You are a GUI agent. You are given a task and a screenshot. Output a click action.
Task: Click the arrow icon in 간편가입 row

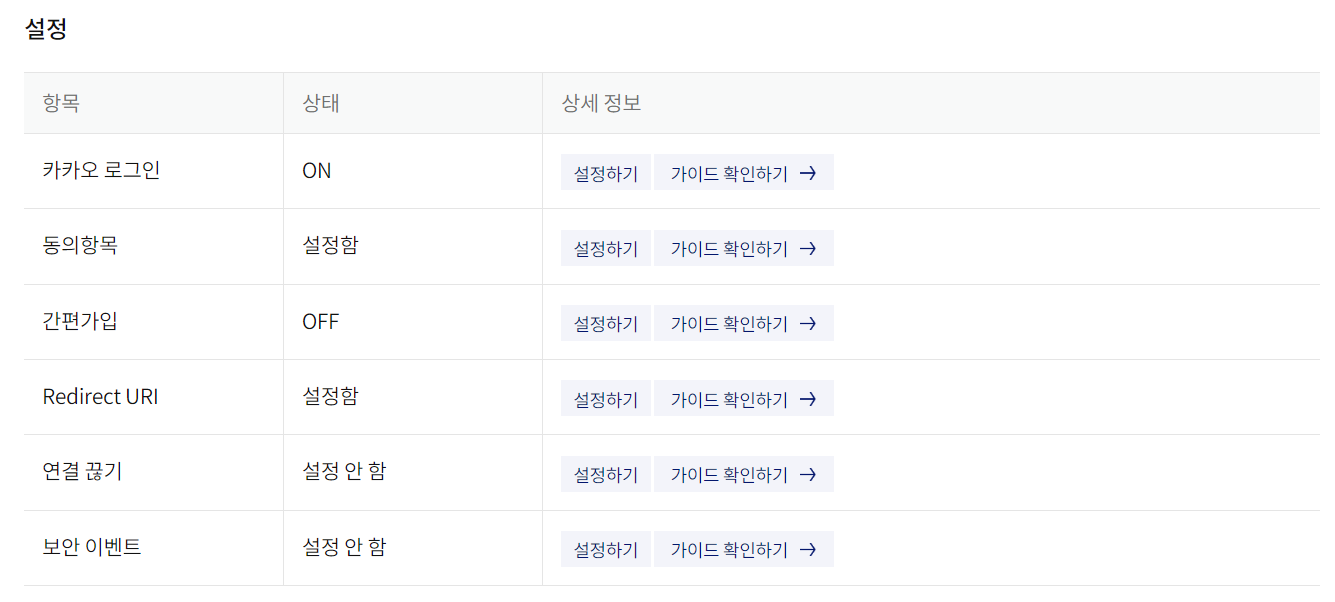coord(809,323)
